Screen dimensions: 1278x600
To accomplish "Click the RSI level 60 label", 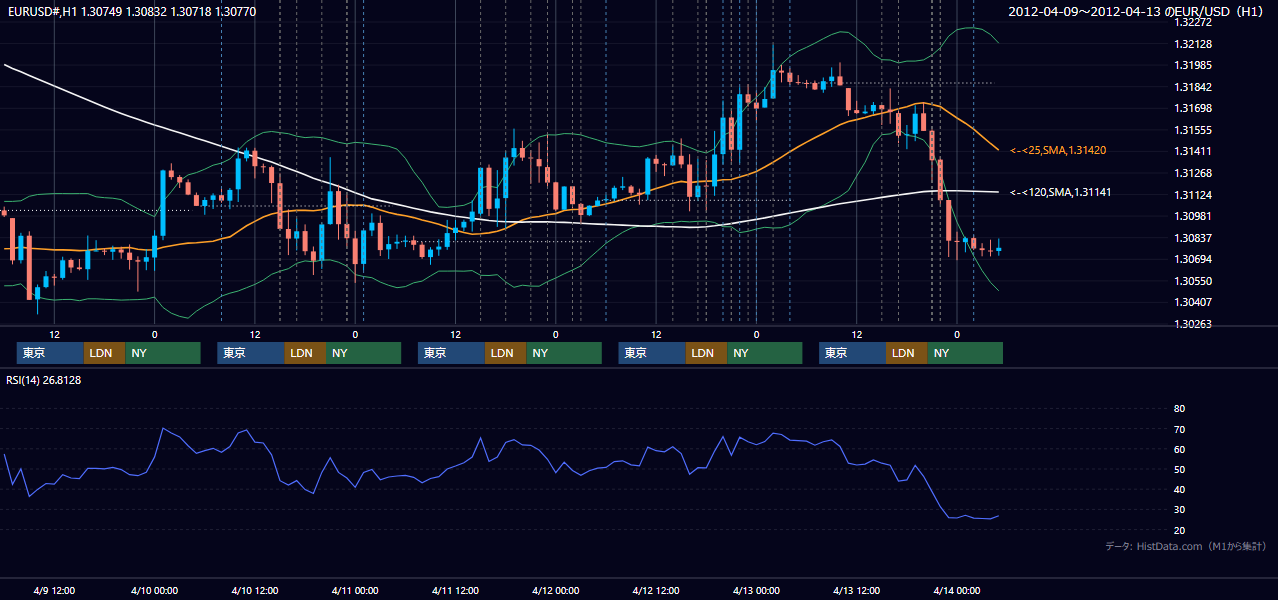I will point(1179,449).
